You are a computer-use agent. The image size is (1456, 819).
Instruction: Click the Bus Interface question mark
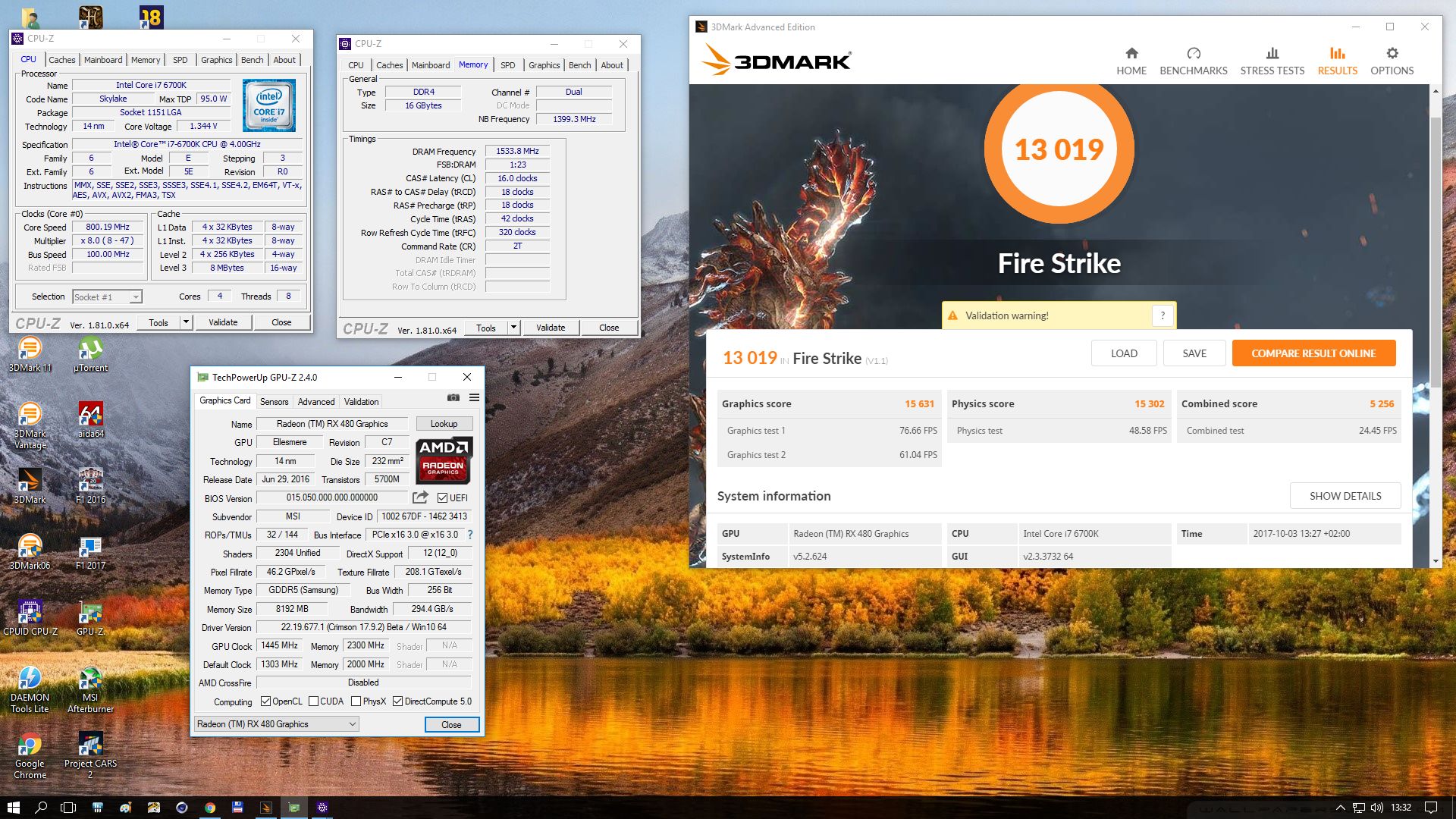pyautogui.click(x=470, y=535)
